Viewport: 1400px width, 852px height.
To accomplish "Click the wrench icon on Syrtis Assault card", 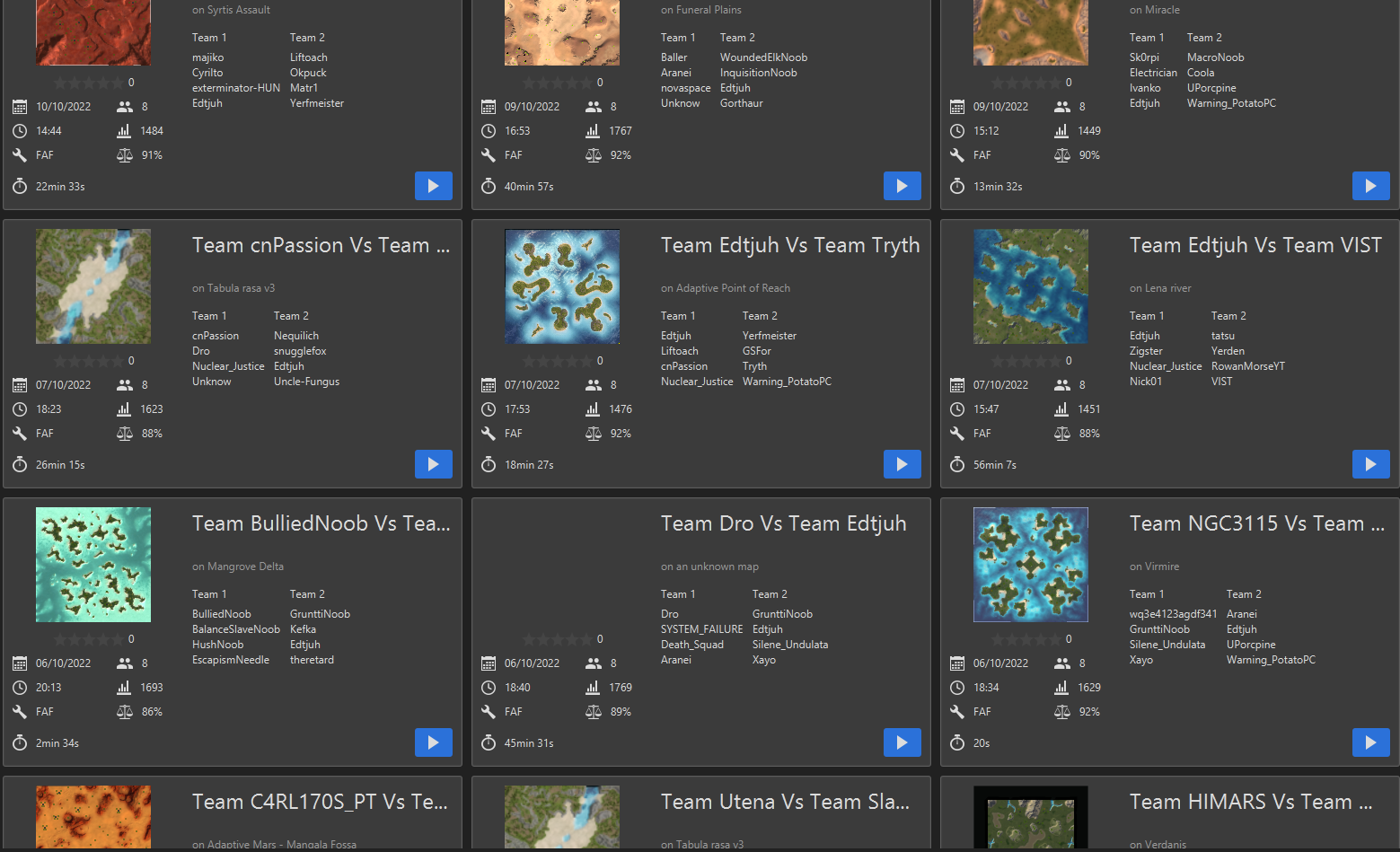I will 20,155.
